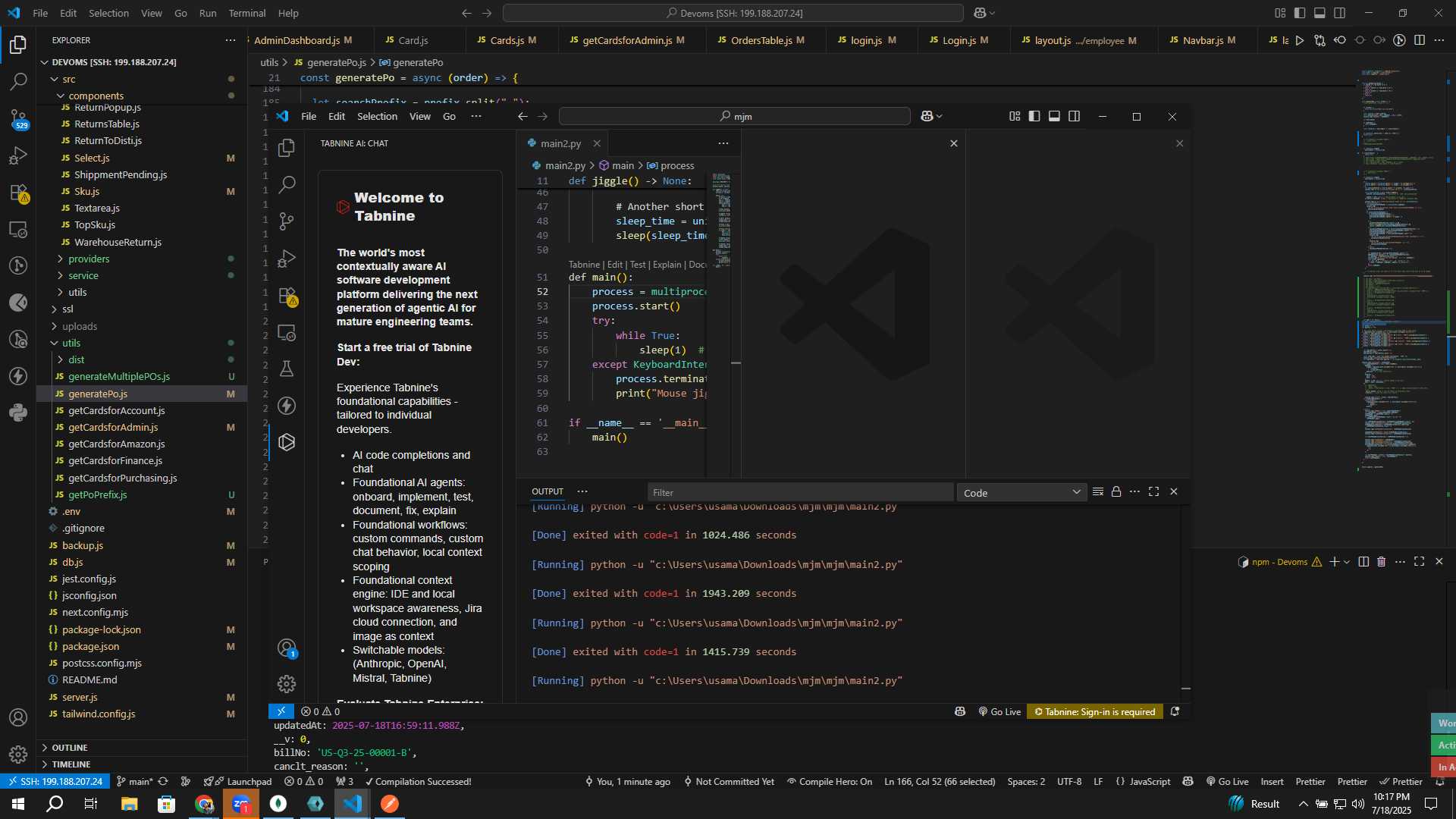
Task: Open Run and Debug in Devoms activity bar
Action: click(18, 155)
